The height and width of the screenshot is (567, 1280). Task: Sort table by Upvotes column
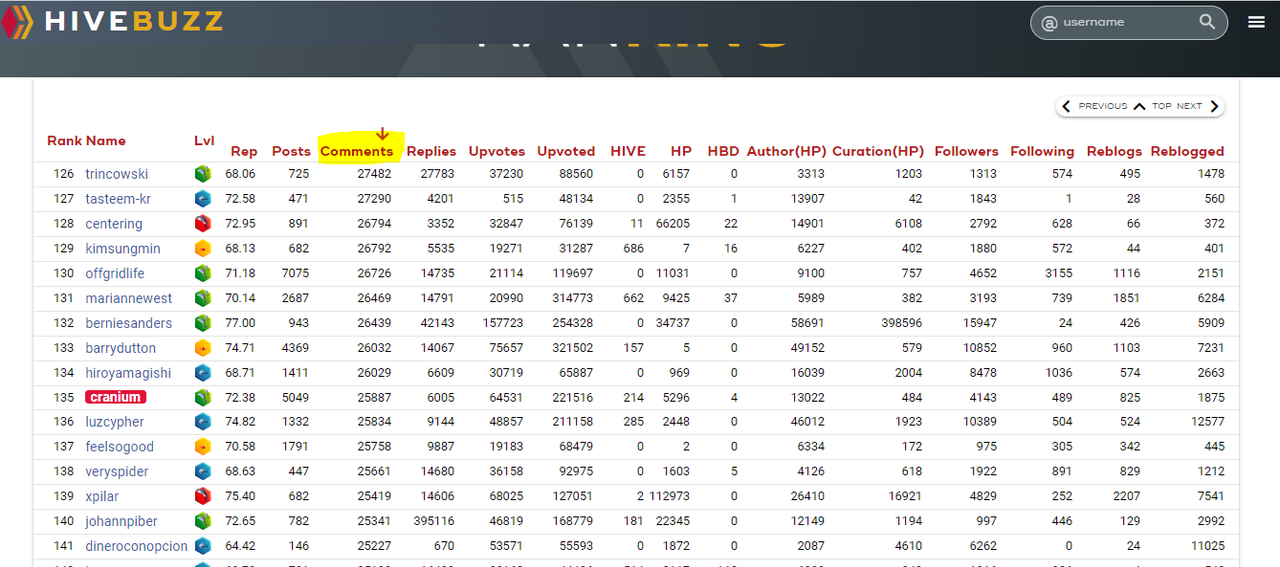(497, 151)
